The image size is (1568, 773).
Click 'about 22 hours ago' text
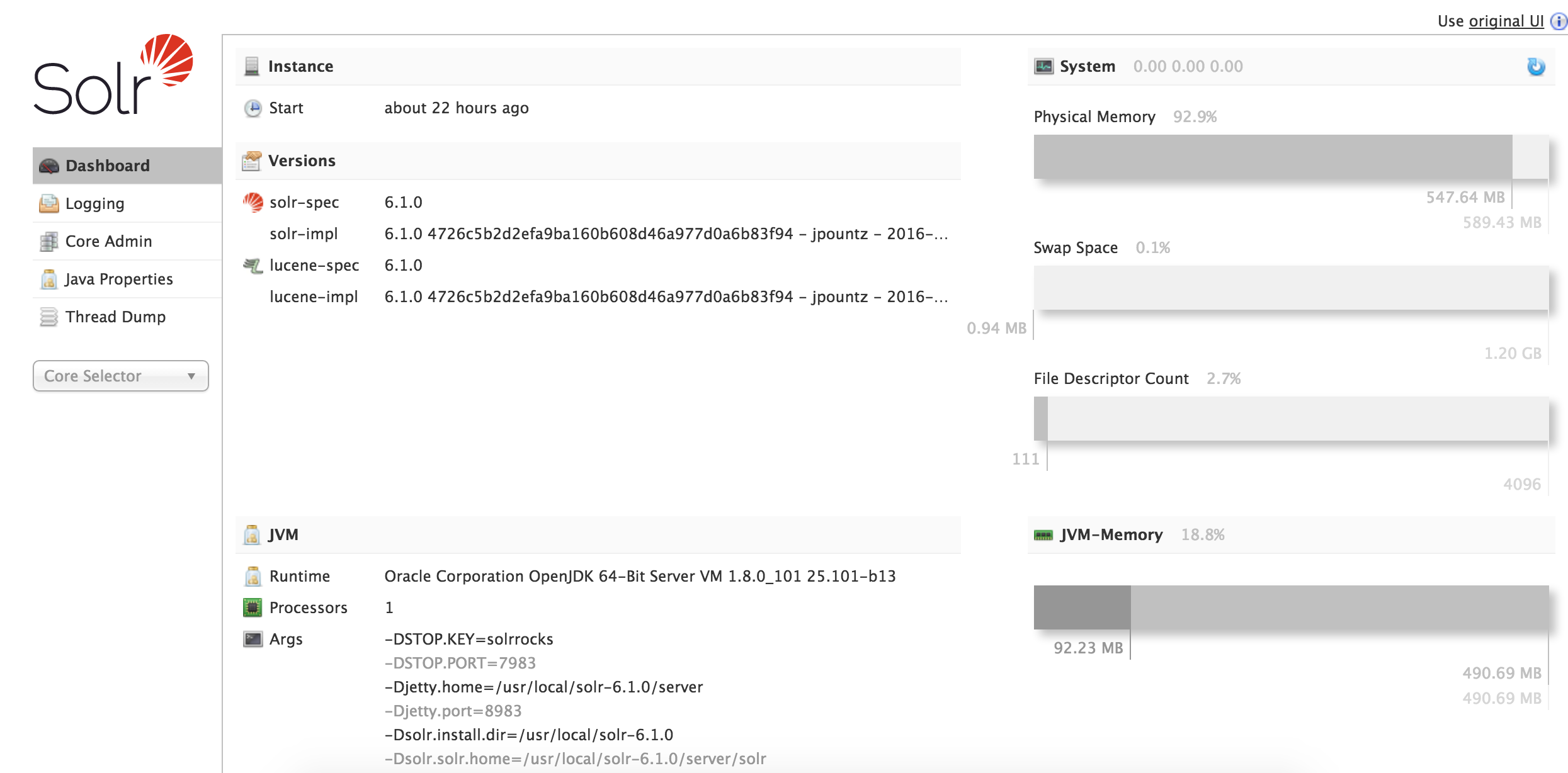pos(457,108)
